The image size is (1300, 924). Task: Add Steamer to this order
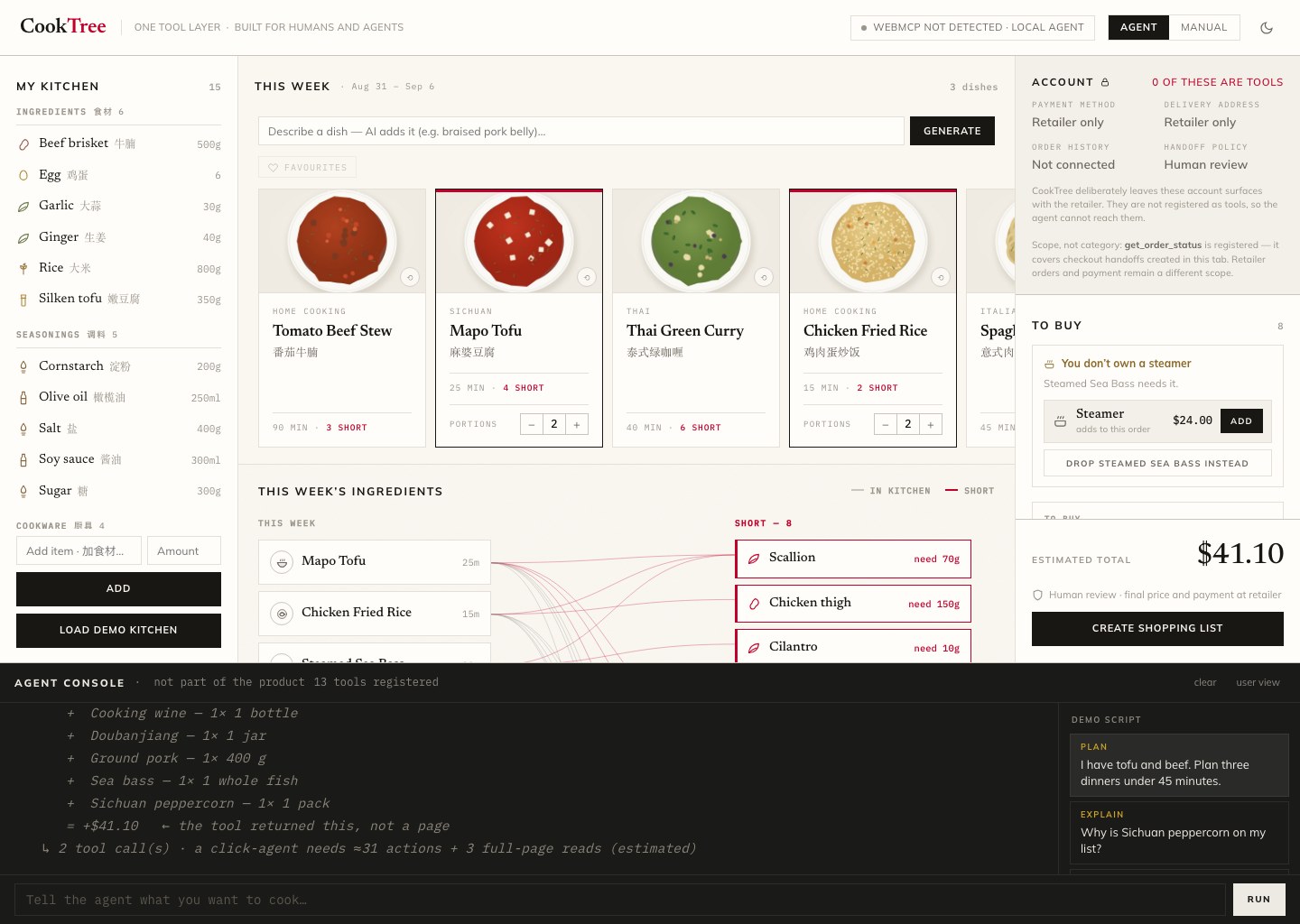(1241, 420)
